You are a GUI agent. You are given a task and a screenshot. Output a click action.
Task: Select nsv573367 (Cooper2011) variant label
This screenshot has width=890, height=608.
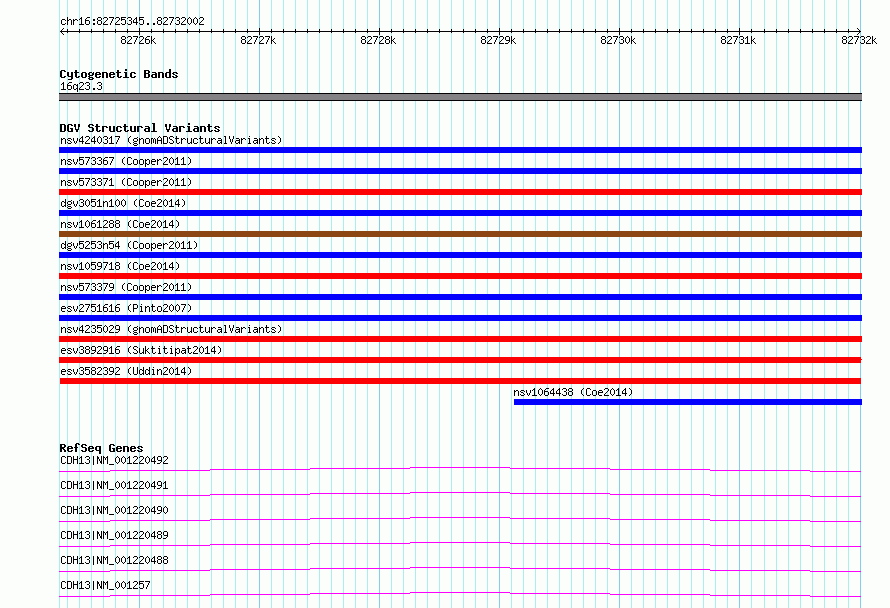coord(126,161)
